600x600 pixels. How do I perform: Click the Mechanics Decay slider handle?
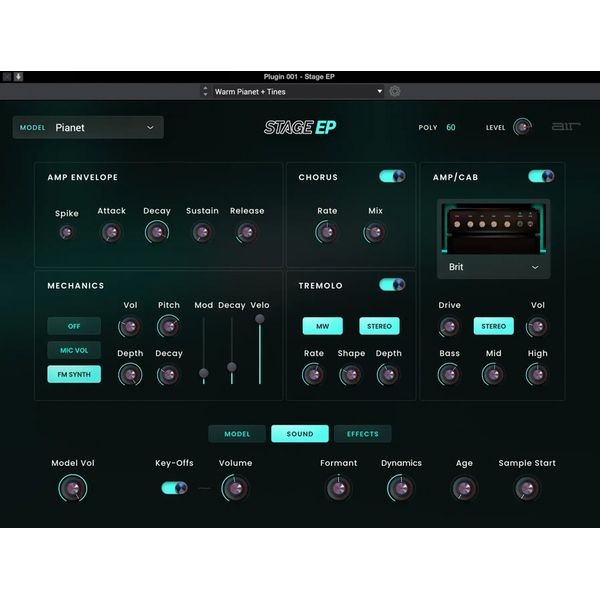232,367
